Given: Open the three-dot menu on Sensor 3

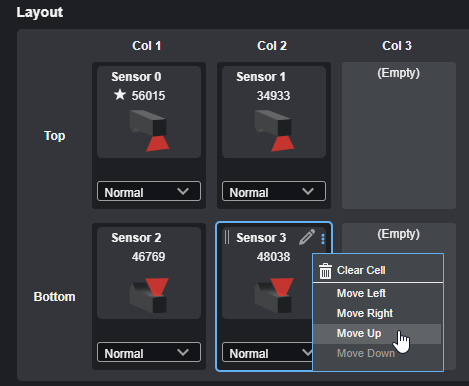Looking at the screenshot, I should point(323,239).
